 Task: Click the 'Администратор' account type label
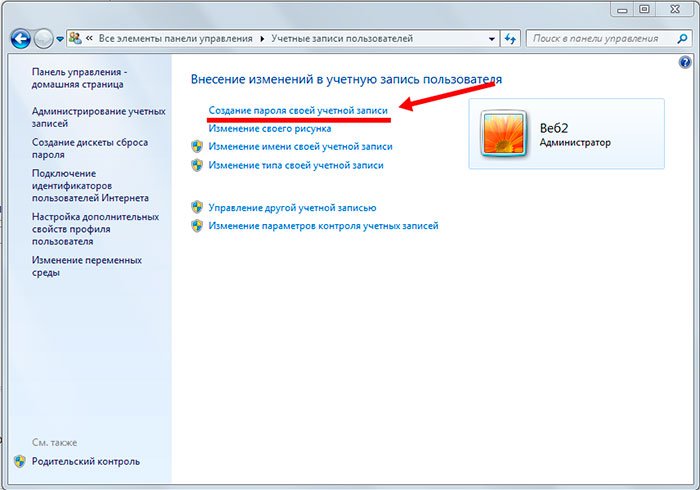click(575, 143)
